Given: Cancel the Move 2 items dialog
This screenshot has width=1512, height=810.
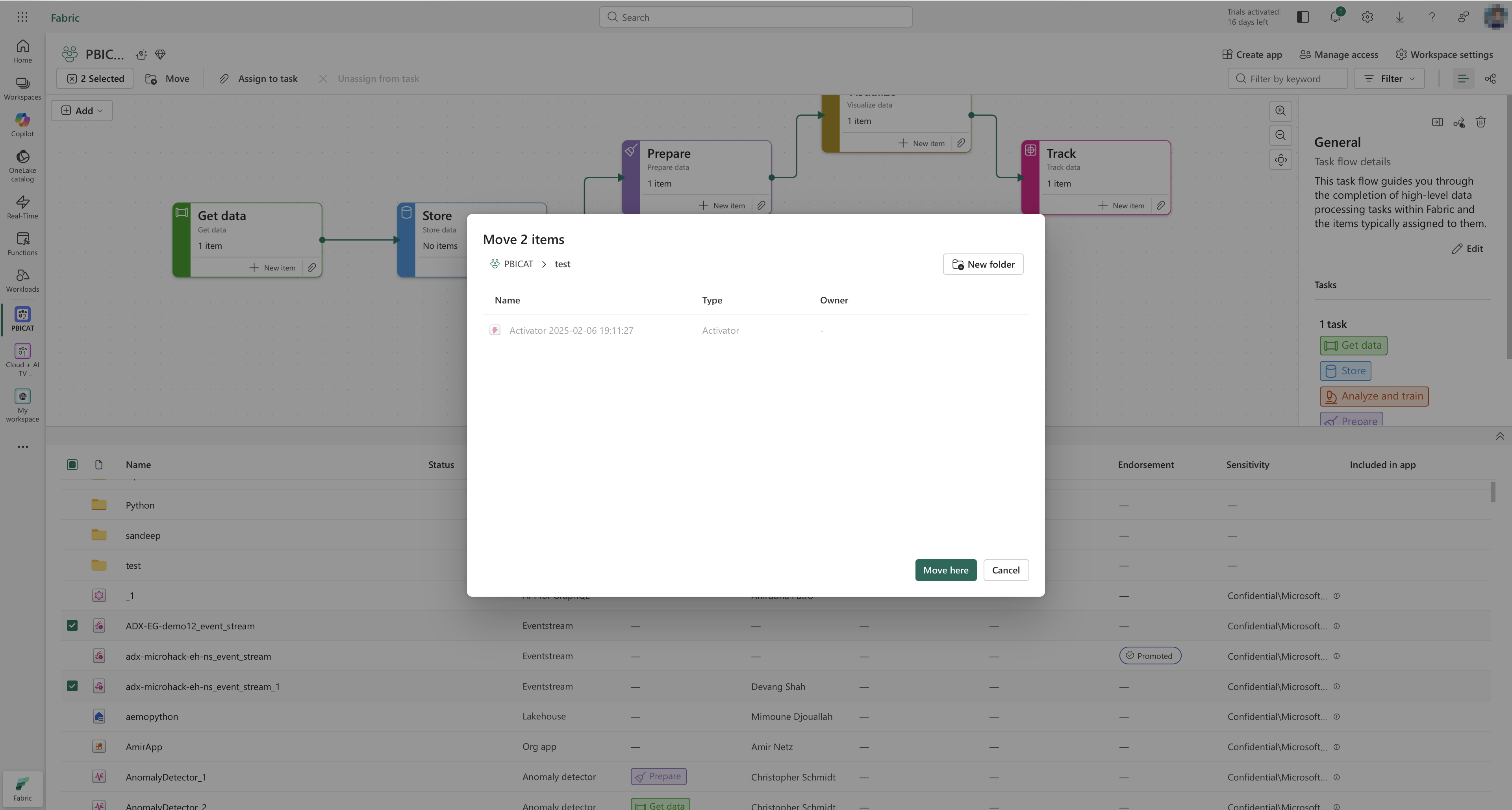Looking at the screenshot, I should (x=1006, y=570).
